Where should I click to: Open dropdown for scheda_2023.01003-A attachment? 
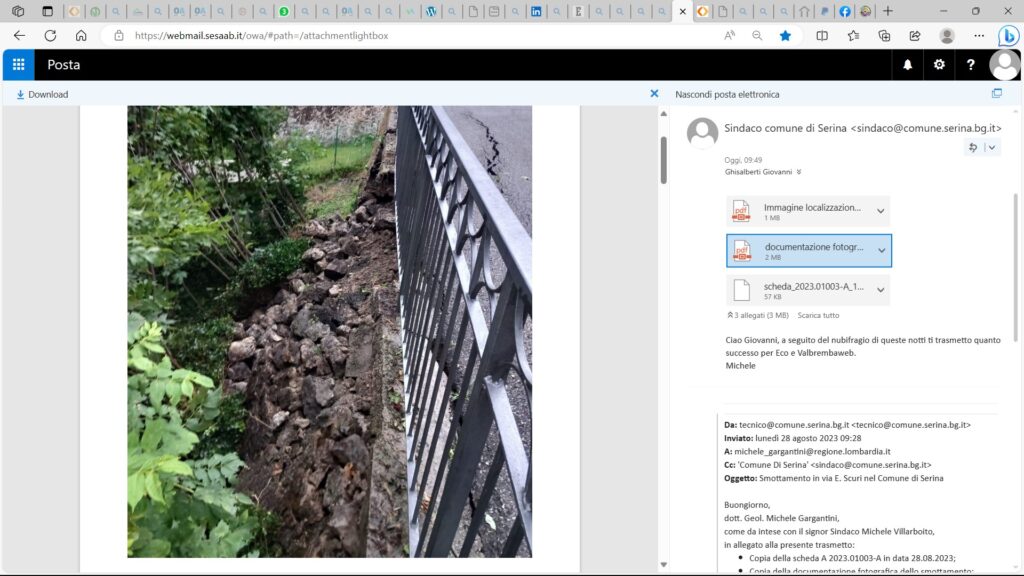coord(881,290)
